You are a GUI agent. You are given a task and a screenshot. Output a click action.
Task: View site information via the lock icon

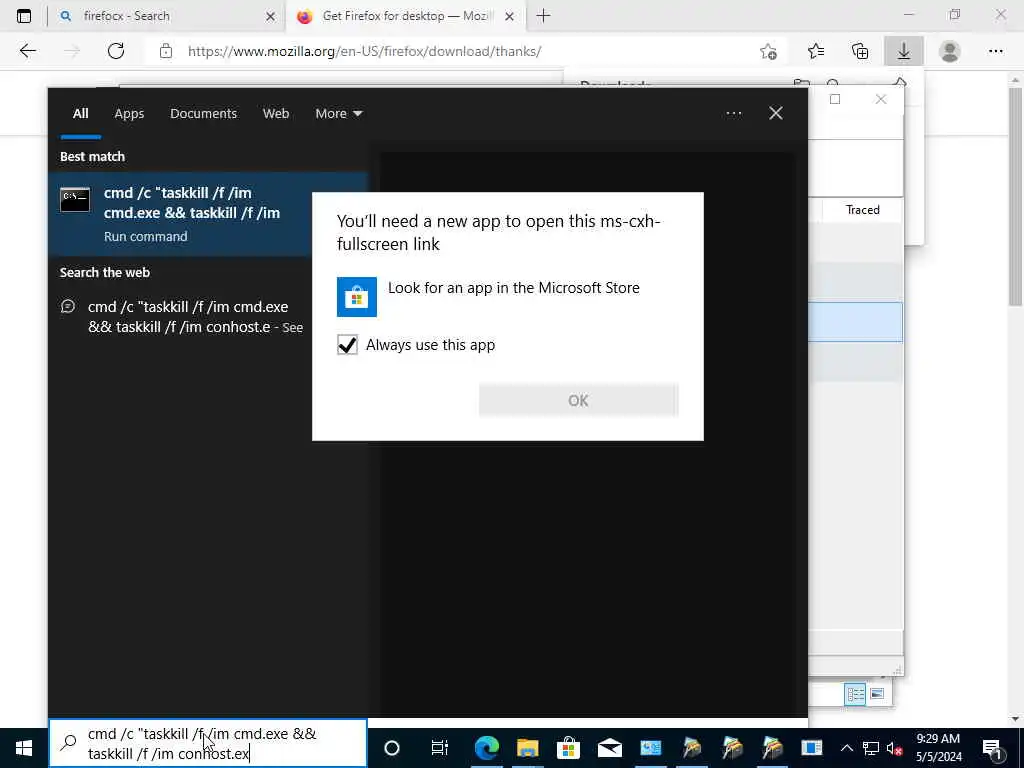tap(166, 51)
